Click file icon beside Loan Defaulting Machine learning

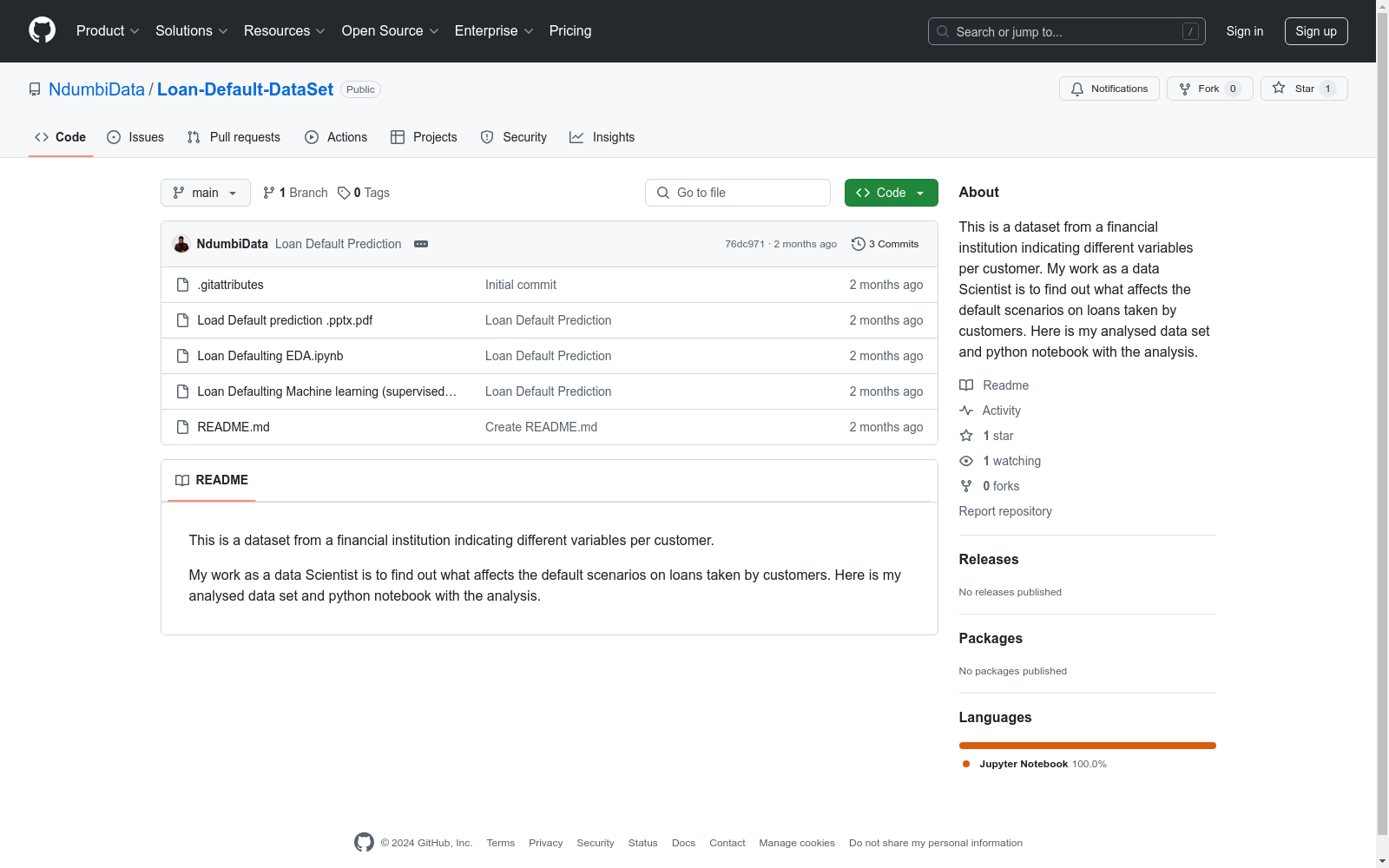click(182, 391)
